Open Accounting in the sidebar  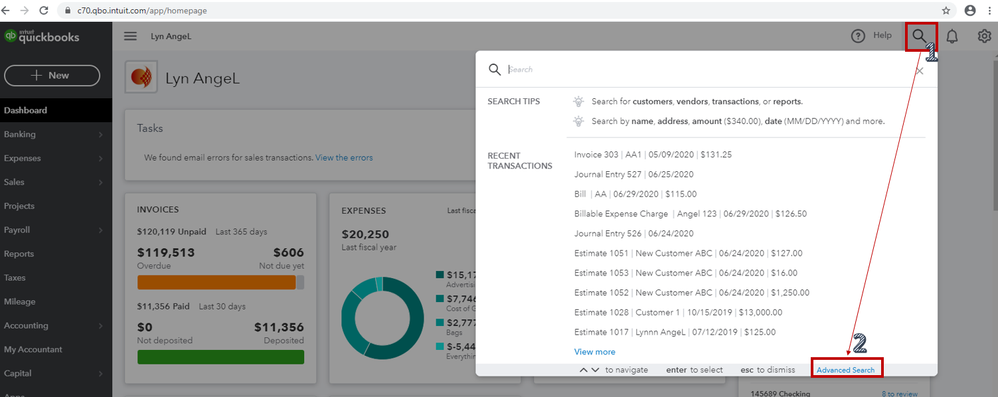click(26, 325)
